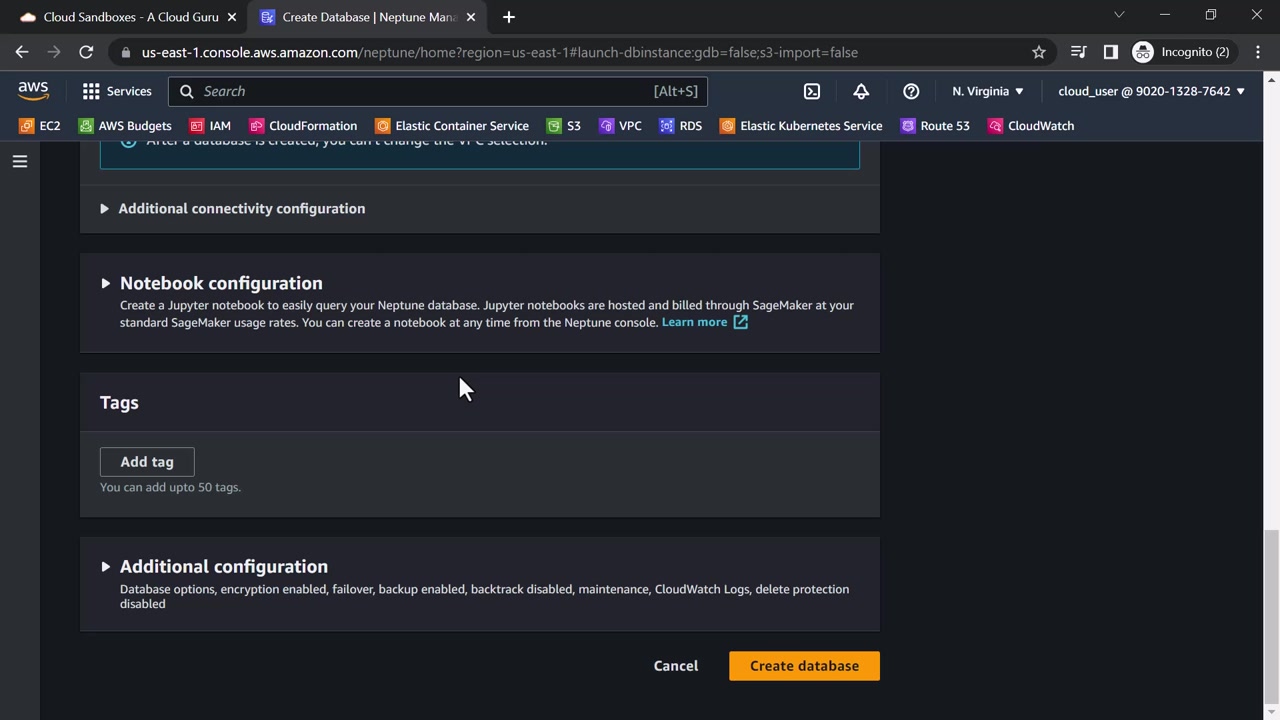Reload the page

pyautogui.click(x=86, y=52)
